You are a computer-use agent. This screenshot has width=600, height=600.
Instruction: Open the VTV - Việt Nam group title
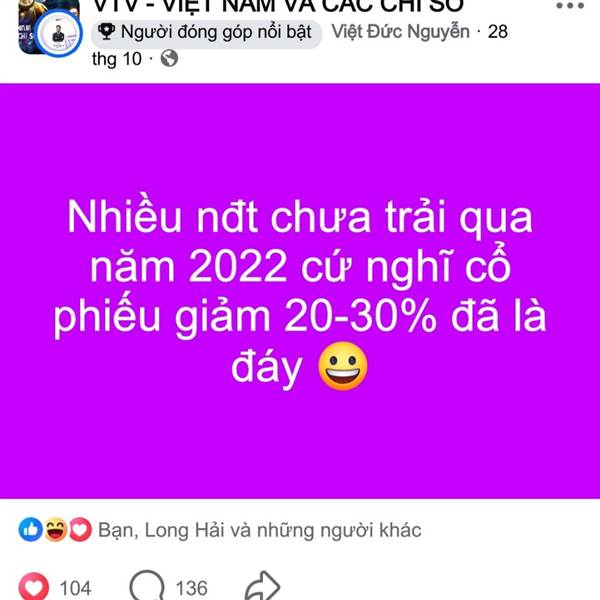[278, 5]
